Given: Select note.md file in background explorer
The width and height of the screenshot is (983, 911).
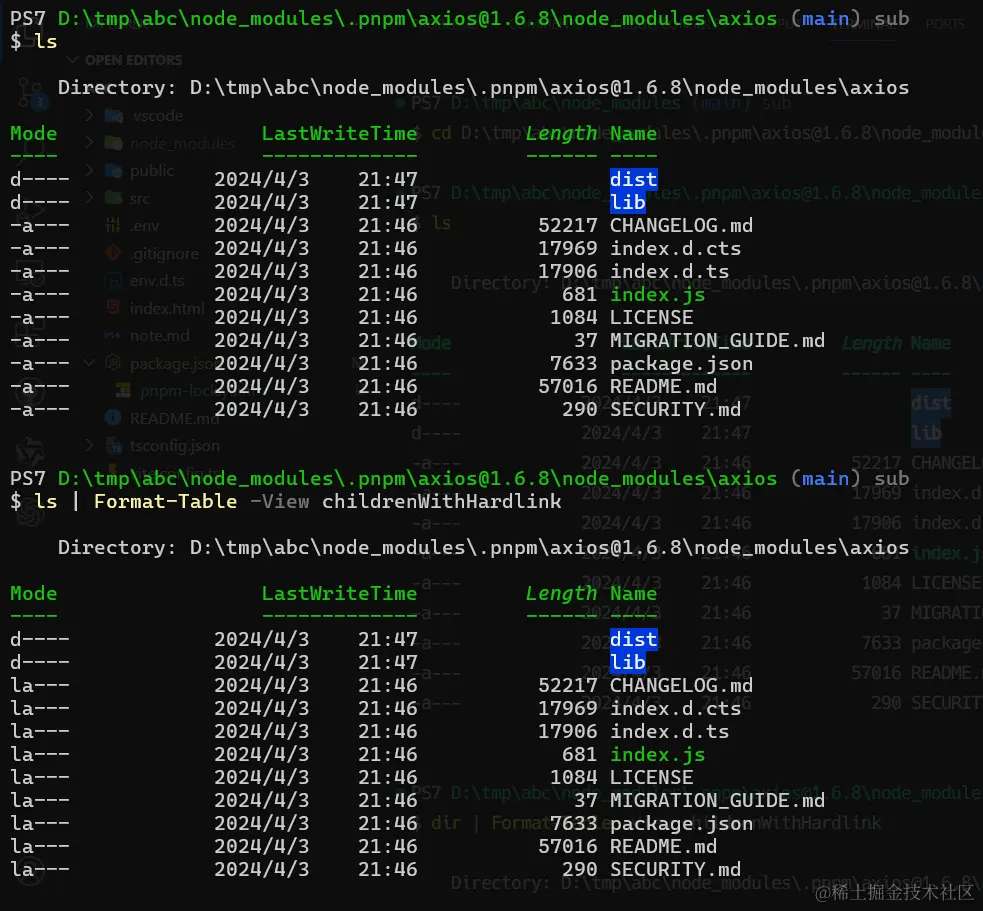Looking at the screenshot, I should click(159, 335).
